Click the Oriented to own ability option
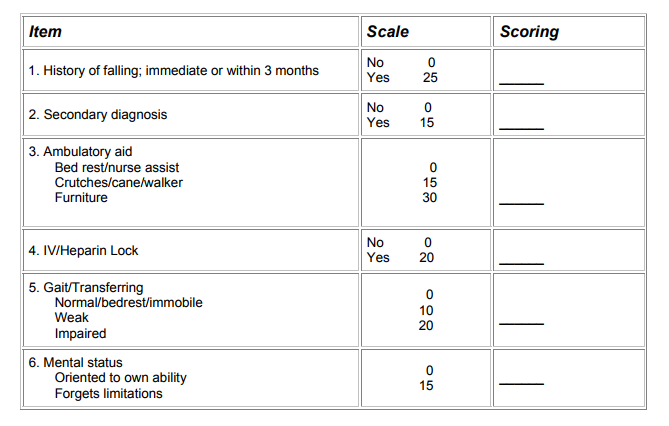 coord(121,378)
